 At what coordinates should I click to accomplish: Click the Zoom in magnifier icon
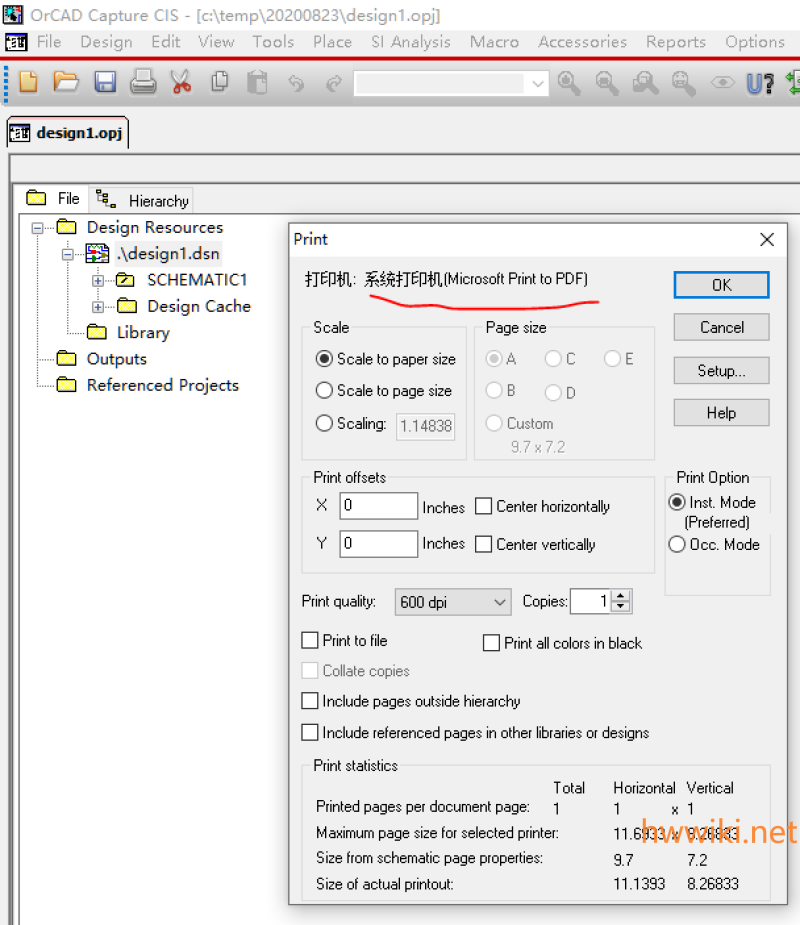point(569,83)
